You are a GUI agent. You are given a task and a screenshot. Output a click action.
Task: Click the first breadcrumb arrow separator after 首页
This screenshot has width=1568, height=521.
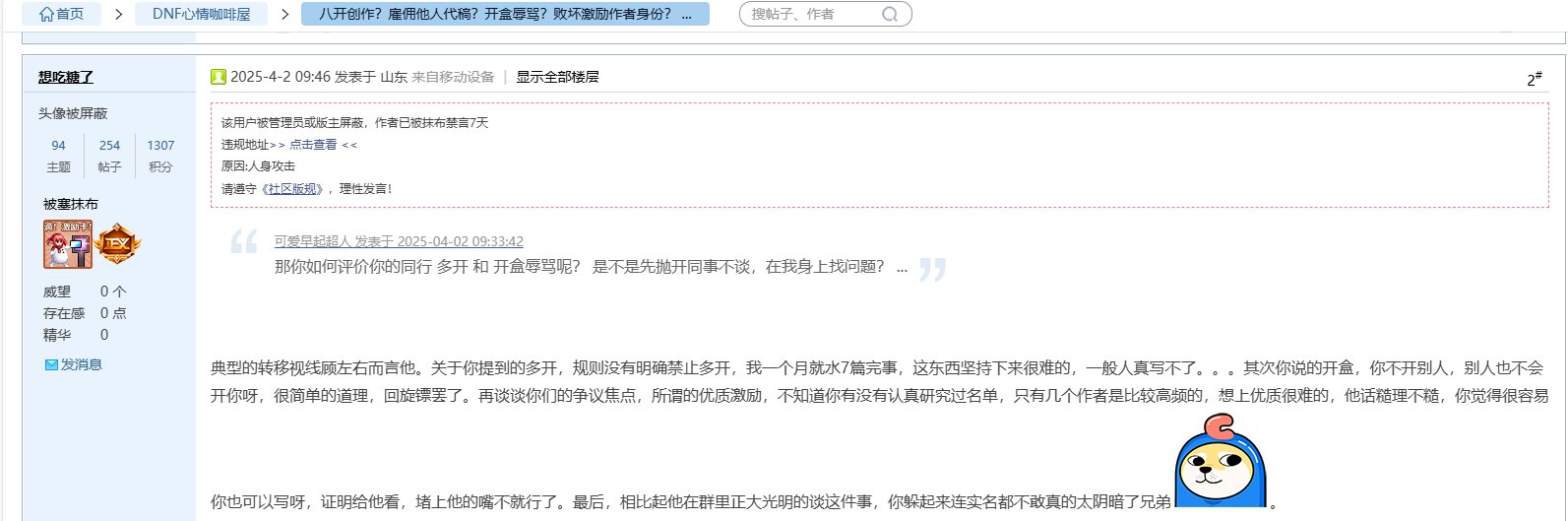click(117, 14)
